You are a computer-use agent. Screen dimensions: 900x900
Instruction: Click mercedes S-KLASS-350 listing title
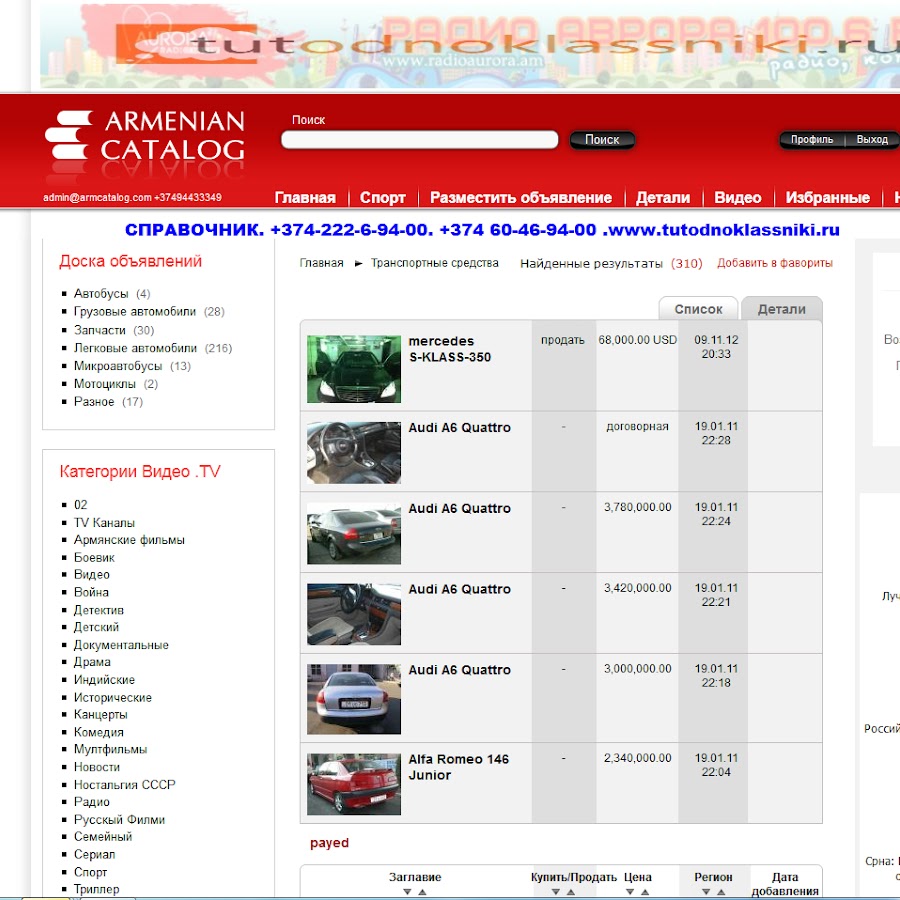(449, 349)
